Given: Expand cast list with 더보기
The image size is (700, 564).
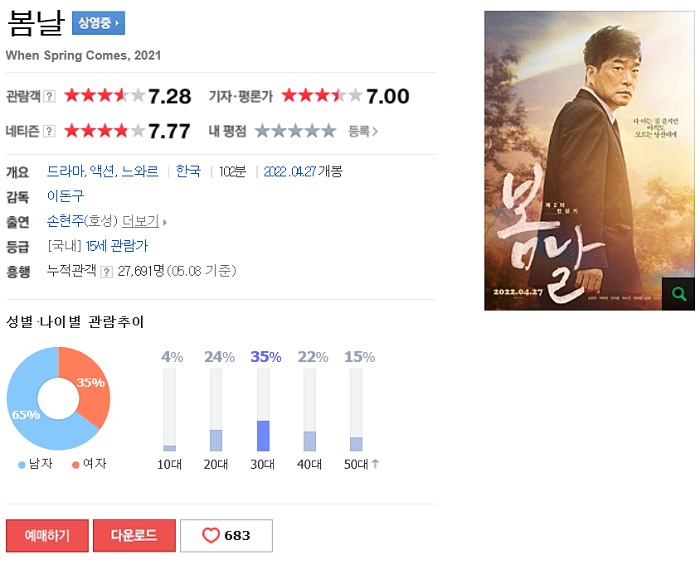Looking at the screenshot, I should (144, 221).
